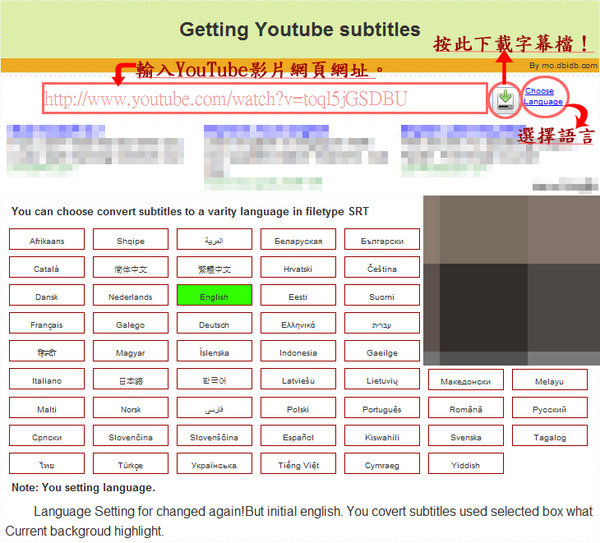Pick the Hrvatski language button
This screenshot has width=600, height=543.
pyautogui.click(x=298, y=267)
